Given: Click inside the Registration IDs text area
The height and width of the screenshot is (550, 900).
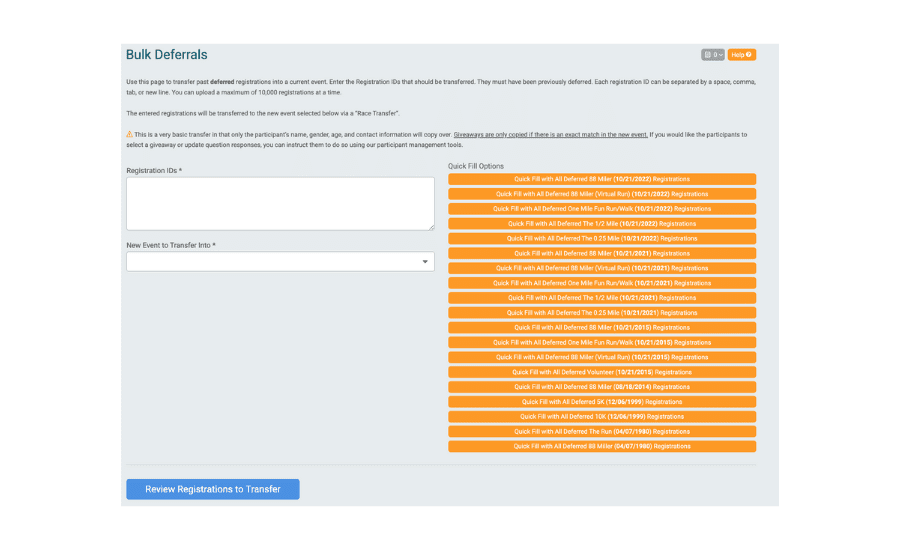Looking at the screenshot, I should pyautogui.click(x=280, y=203).
